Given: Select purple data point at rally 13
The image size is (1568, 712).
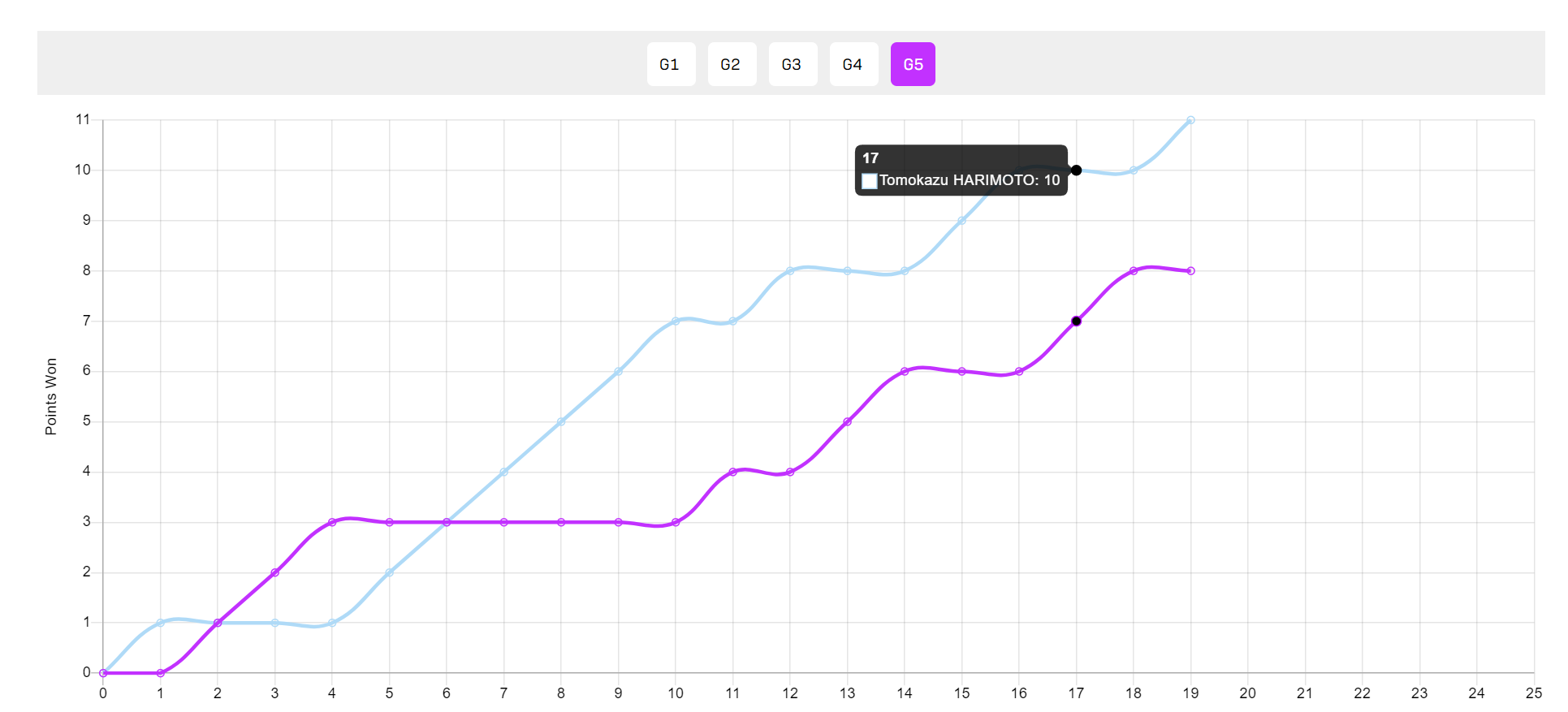Looking at the screenshot, I should (847, 422).
